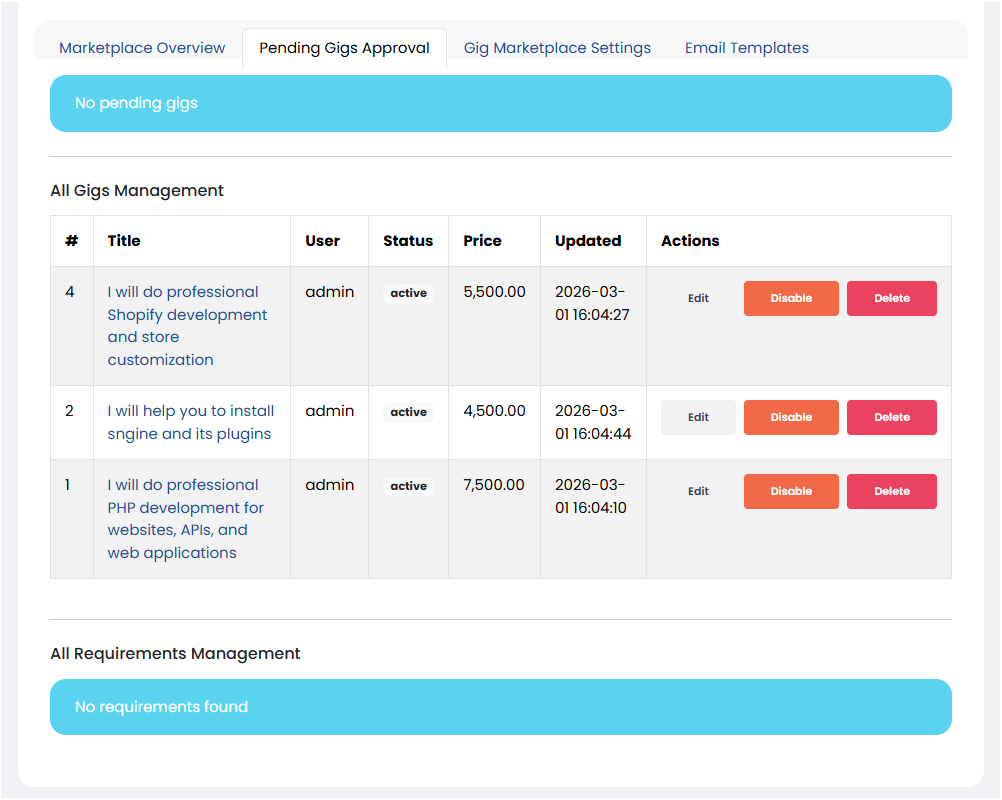The height and width of the screenshot is (800, 1002).
Task: Edit the PHP development gig
Action: click(x=698, y=491)
